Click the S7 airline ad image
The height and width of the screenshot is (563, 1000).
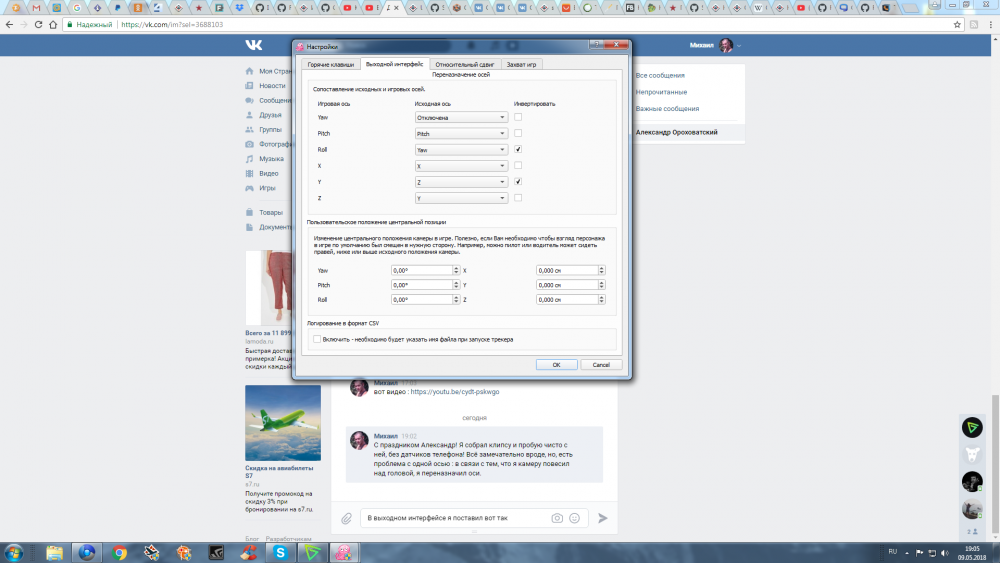pos(283,423)
